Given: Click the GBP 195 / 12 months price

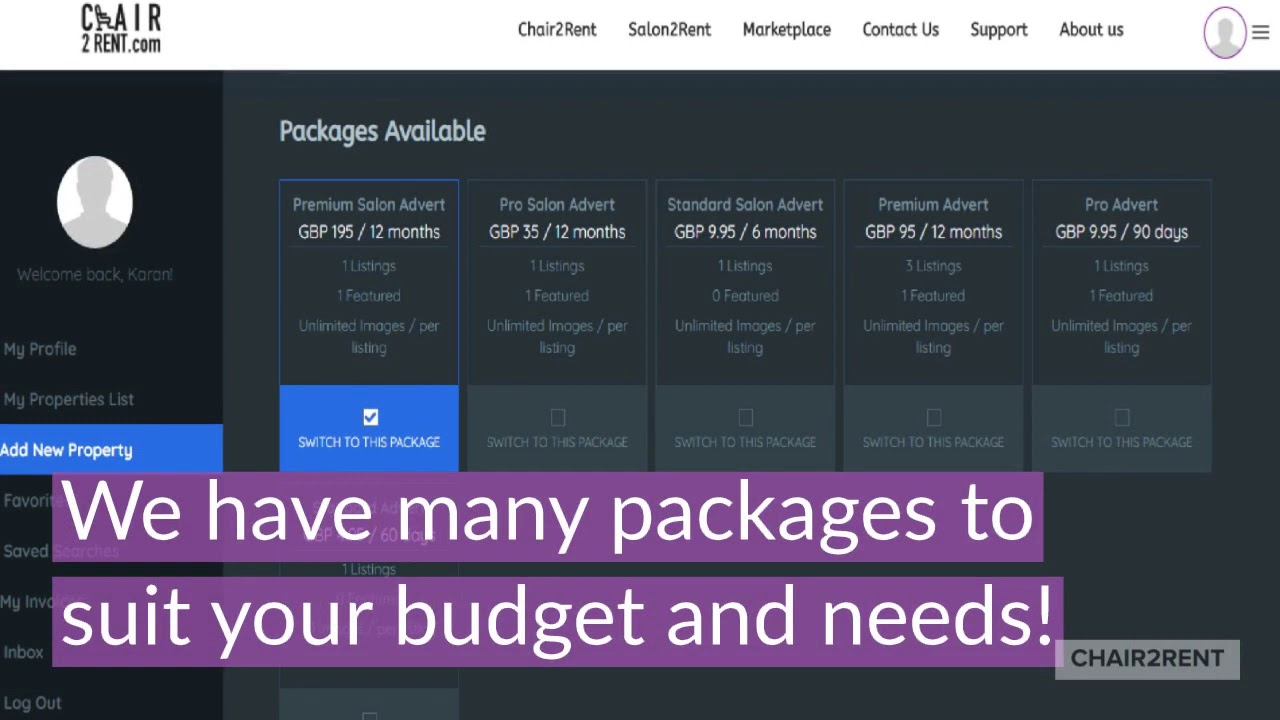Looking at the screenshot, I should (369, 232).
